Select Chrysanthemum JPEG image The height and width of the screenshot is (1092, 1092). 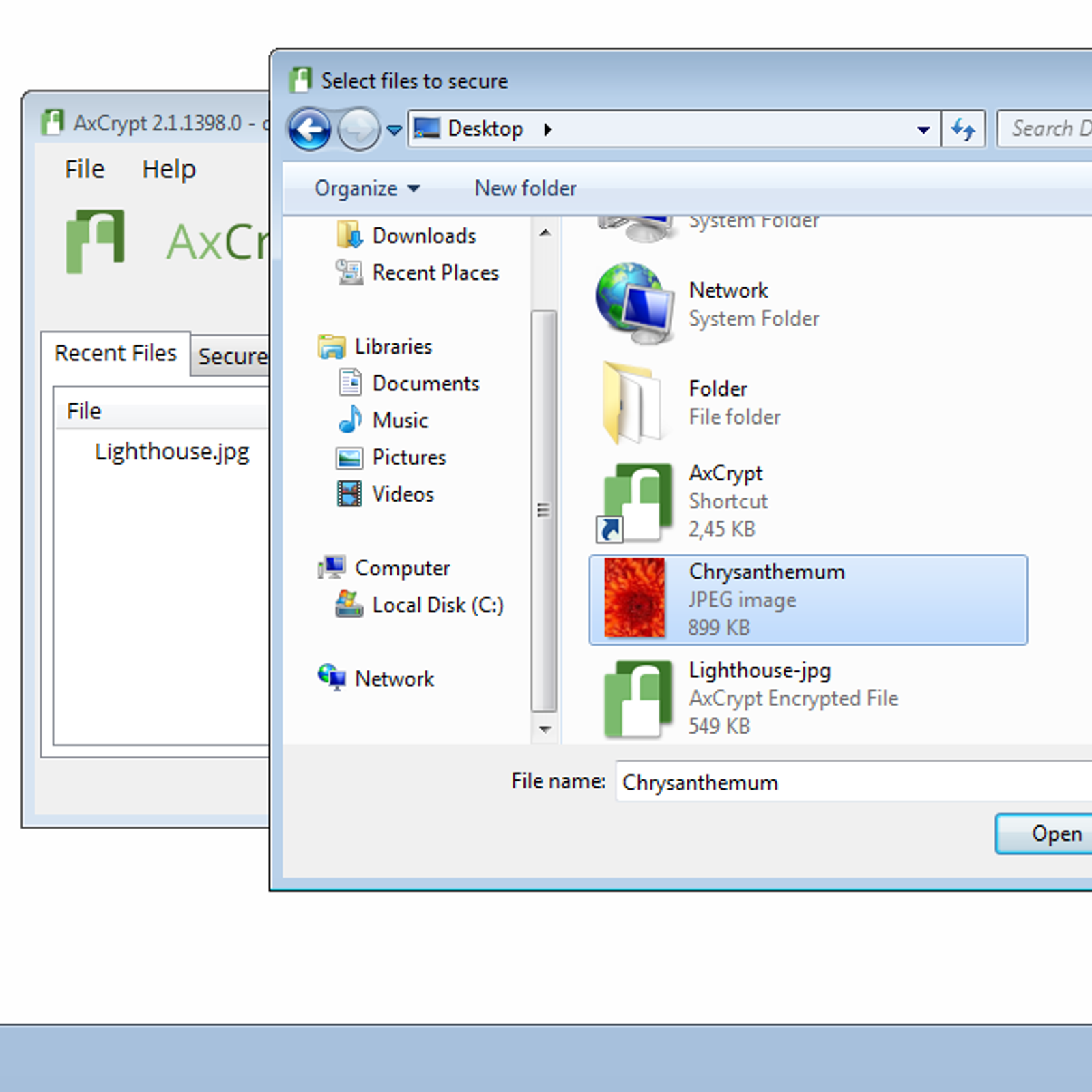pyautogui.click(x=808, y=600)
